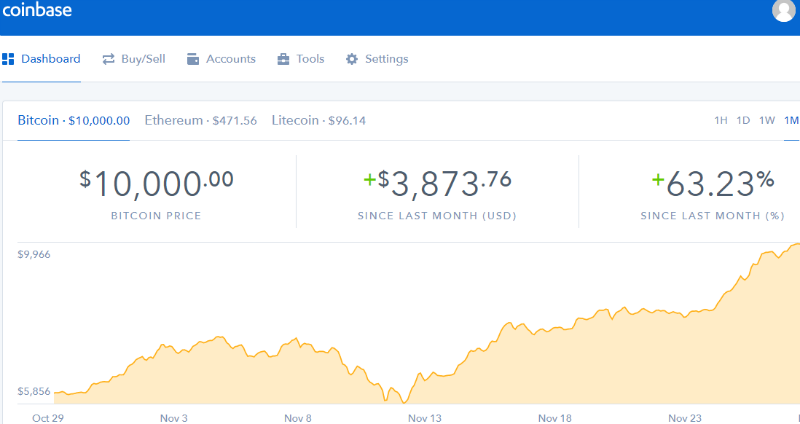Set chart range to 1H

(x=720, y=121)
